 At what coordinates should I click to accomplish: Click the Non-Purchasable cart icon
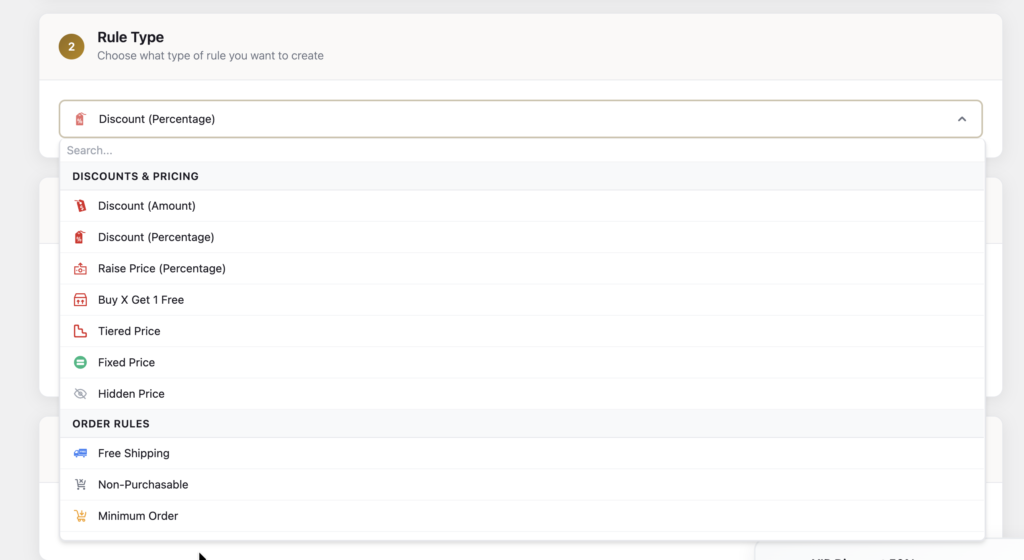(x=80, y=485)
